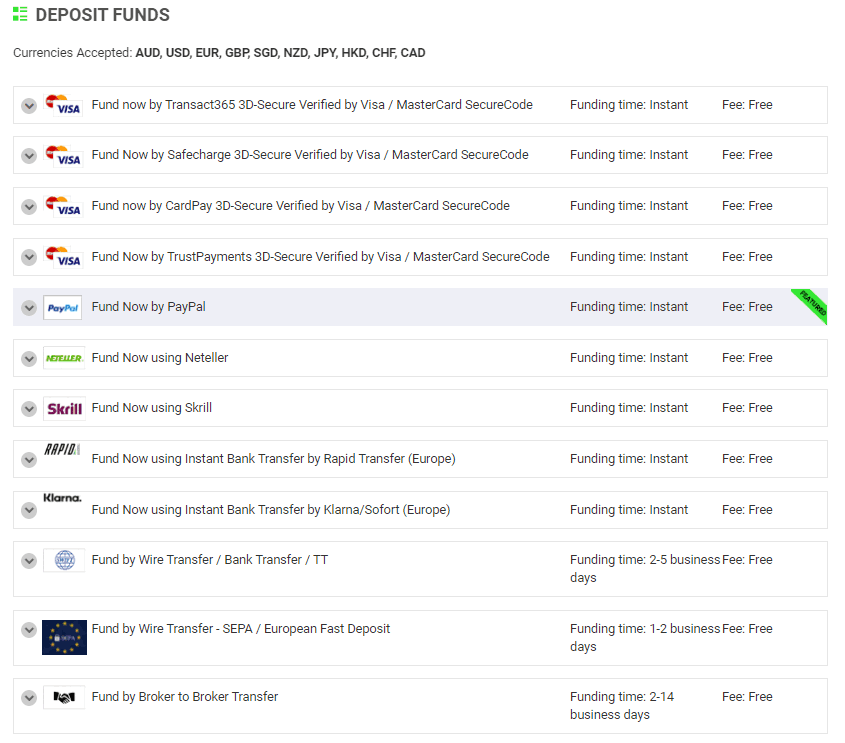Click the Broker to Broker handshake icon
The image size is (845, 743).
coord(64,697)
